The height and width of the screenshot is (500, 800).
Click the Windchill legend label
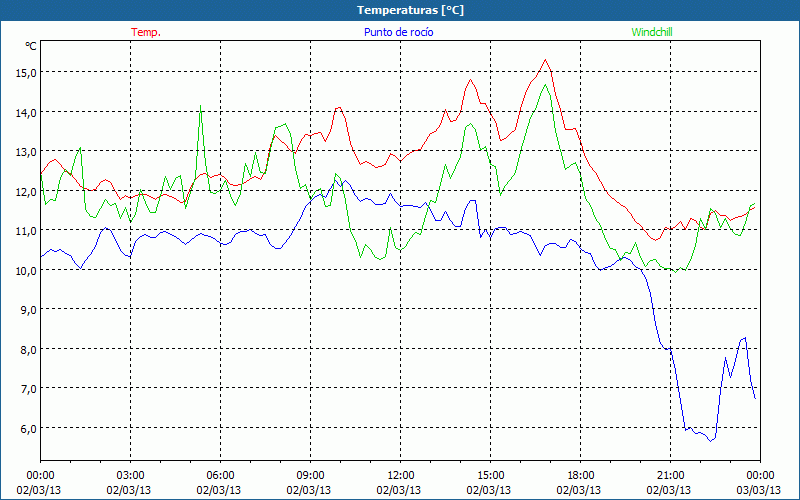652,32
